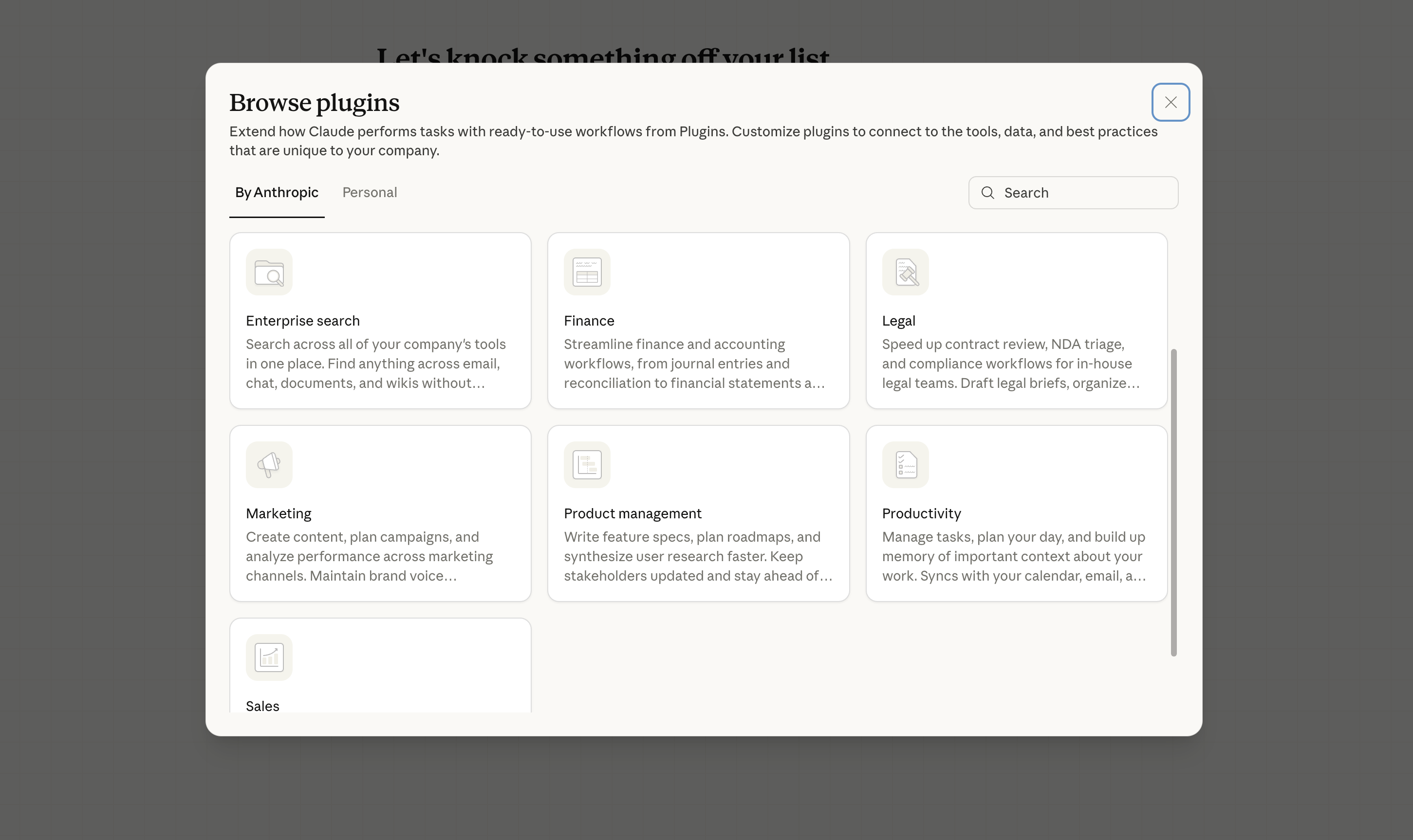Click the Sales chart icon
This screenshot has height=840, width=1413.
(x=269, y=657)
